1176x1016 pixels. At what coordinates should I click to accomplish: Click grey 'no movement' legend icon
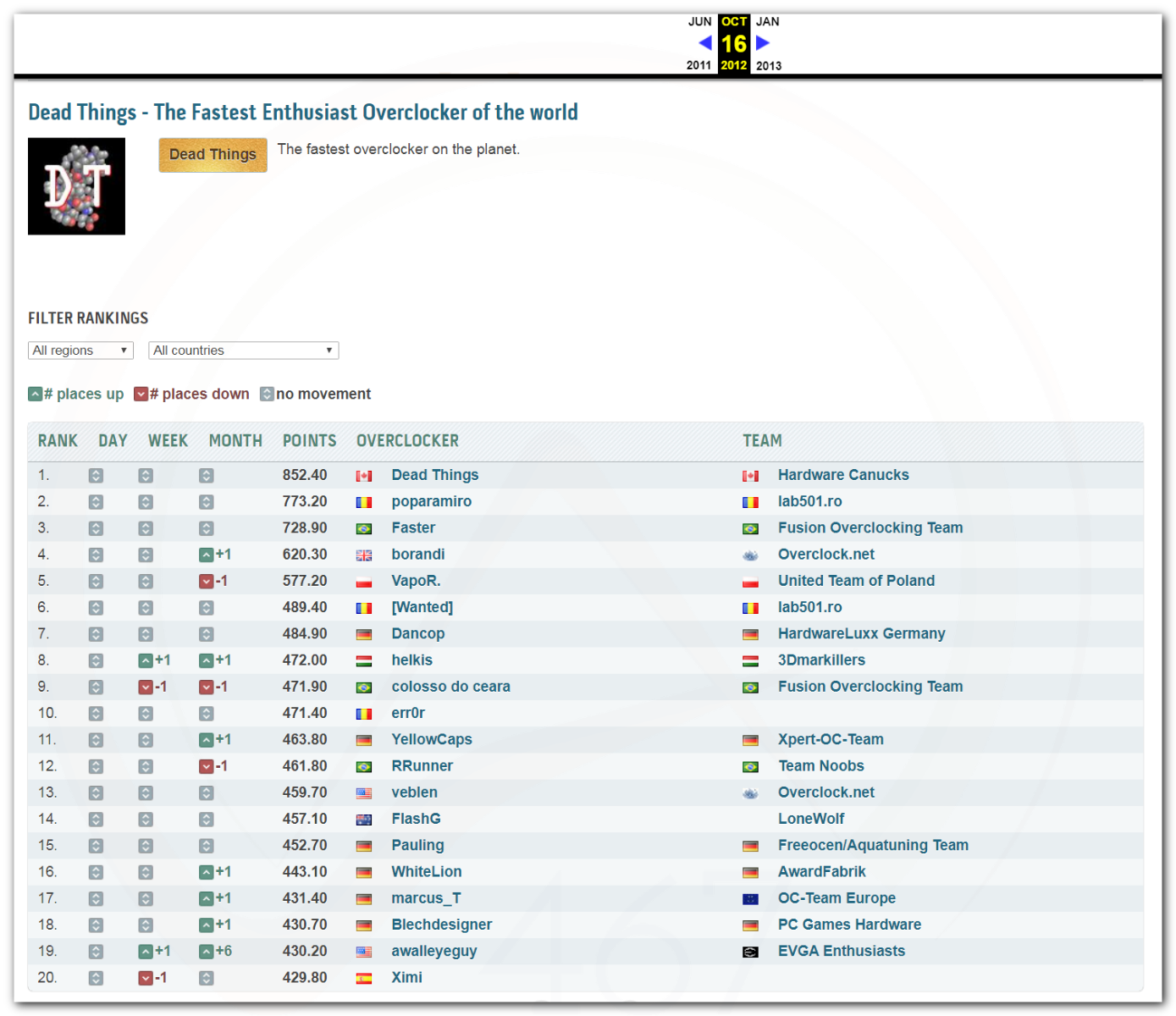[267, 394]
